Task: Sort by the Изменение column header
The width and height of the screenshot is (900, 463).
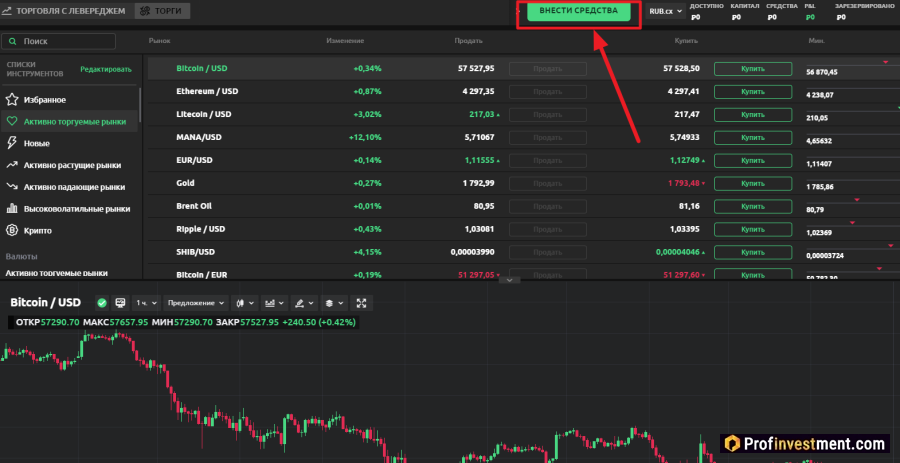Action: click(x=345, y=41)
